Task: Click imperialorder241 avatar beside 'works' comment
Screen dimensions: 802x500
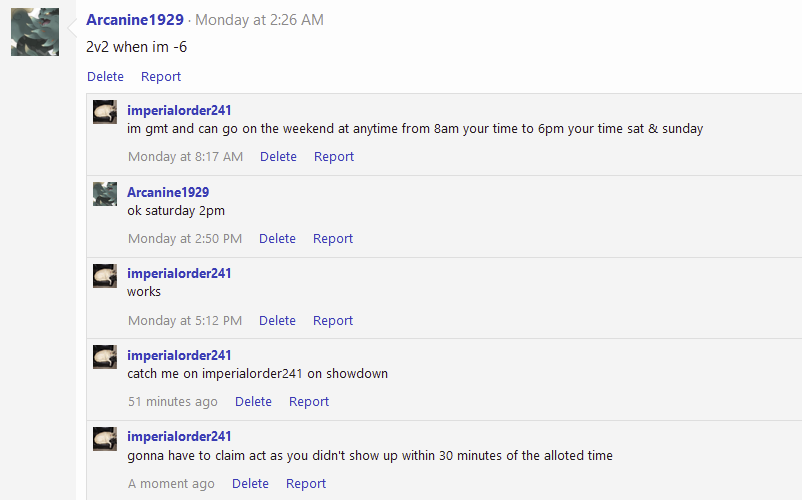Action: [x=105, y=276]
